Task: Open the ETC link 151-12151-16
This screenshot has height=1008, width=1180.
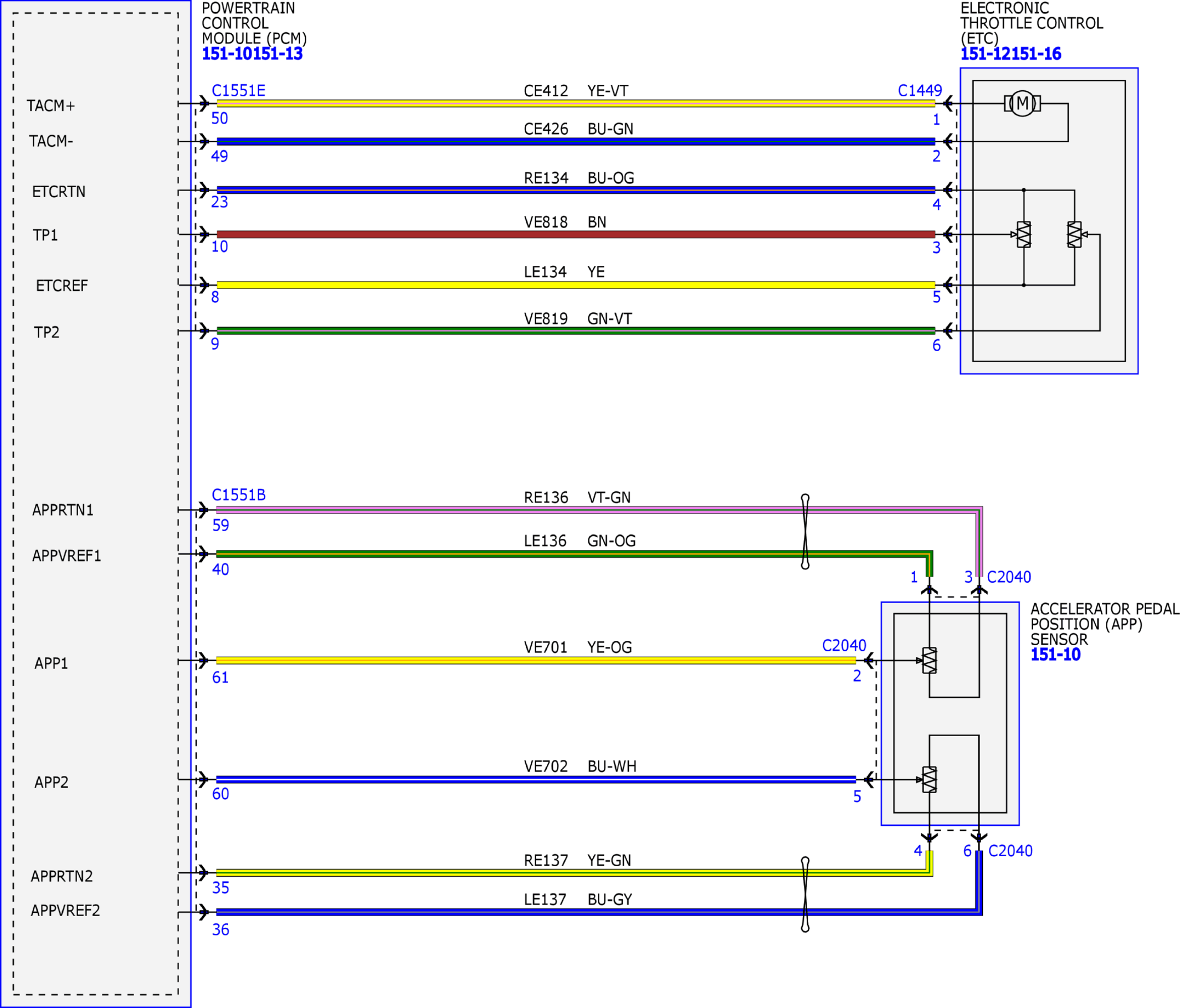Action: click(x=1010, y=54)
